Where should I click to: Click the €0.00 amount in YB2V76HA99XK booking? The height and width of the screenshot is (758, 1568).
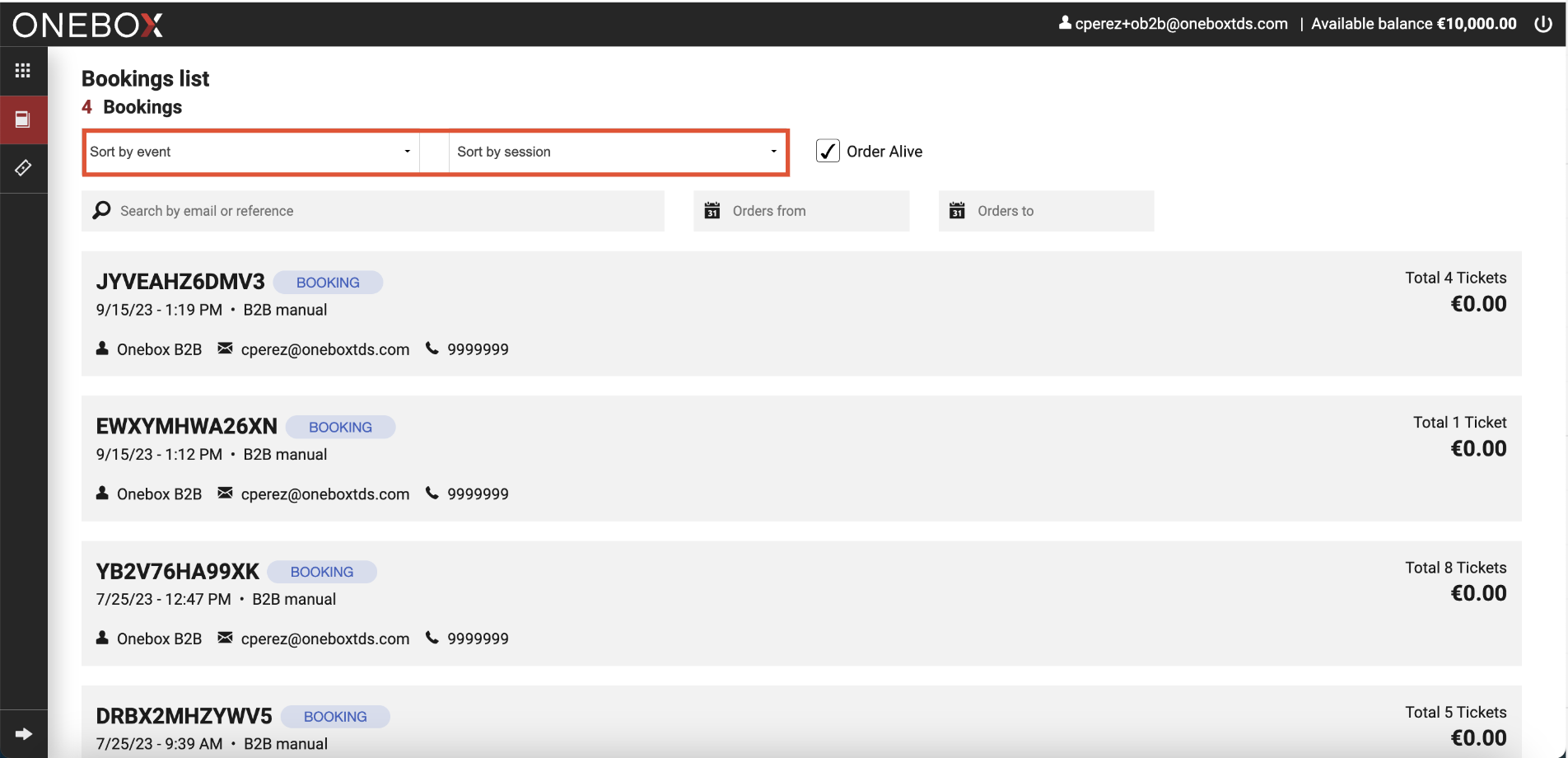pos(1478,593)
